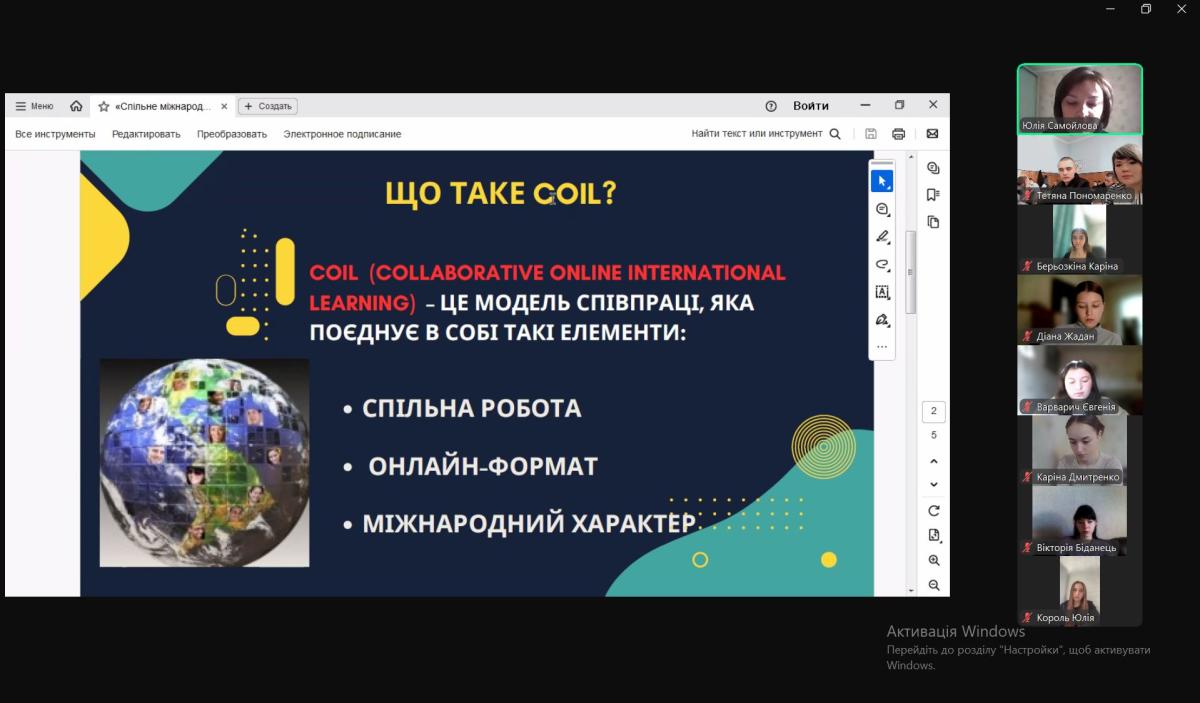The width and height of the screenshot is (1200, 703).
Task: Minimize the shared Acrobat window
Action: (x=866, y=105)
